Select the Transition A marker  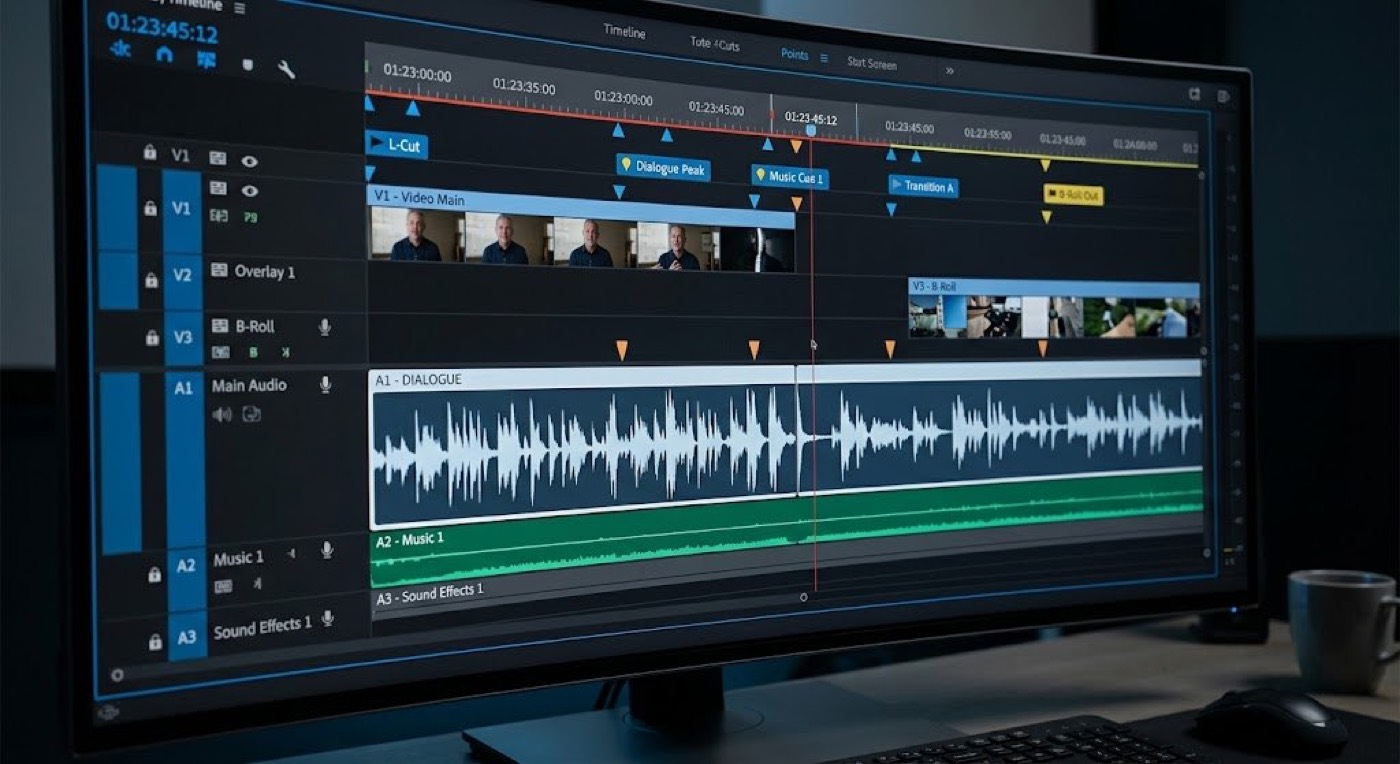click(x=923, y=187)
